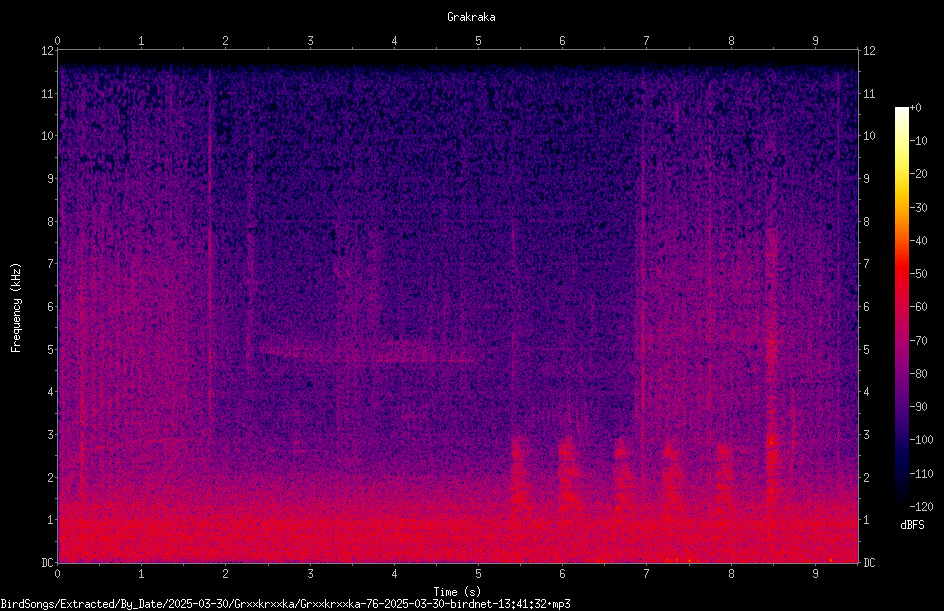944x611 pixels.
Task: Click the -70 color scale label
Action: [918, 341]
